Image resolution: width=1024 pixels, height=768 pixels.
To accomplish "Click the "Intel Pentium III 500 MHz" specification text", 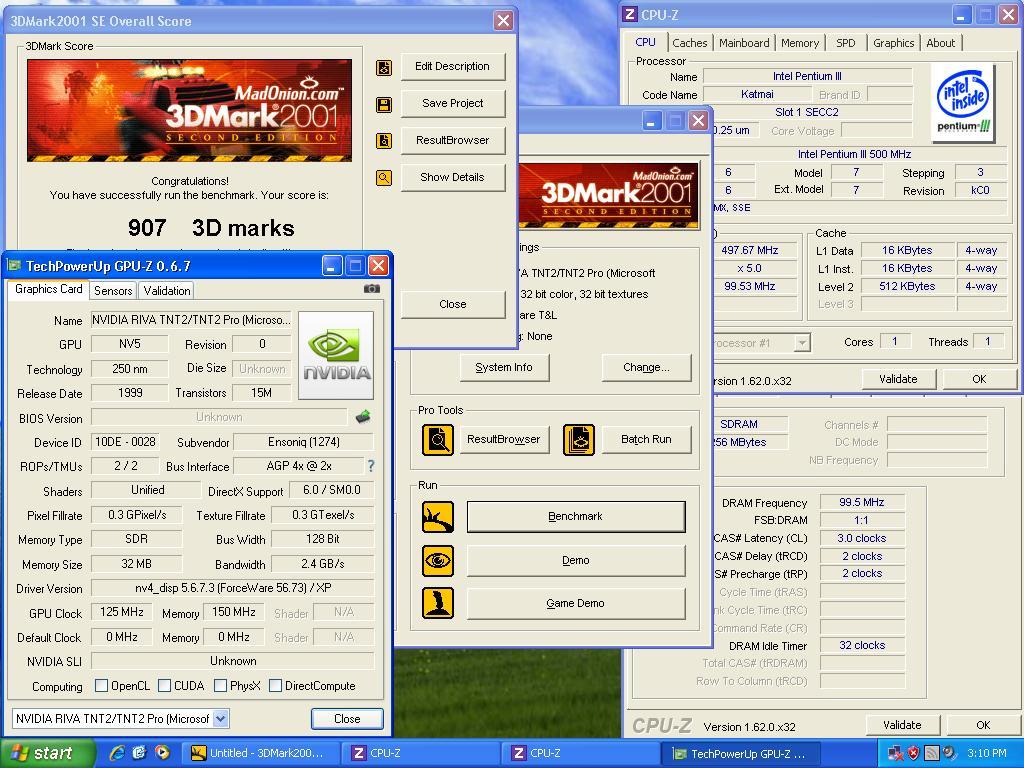I will [x=854, y=154].
